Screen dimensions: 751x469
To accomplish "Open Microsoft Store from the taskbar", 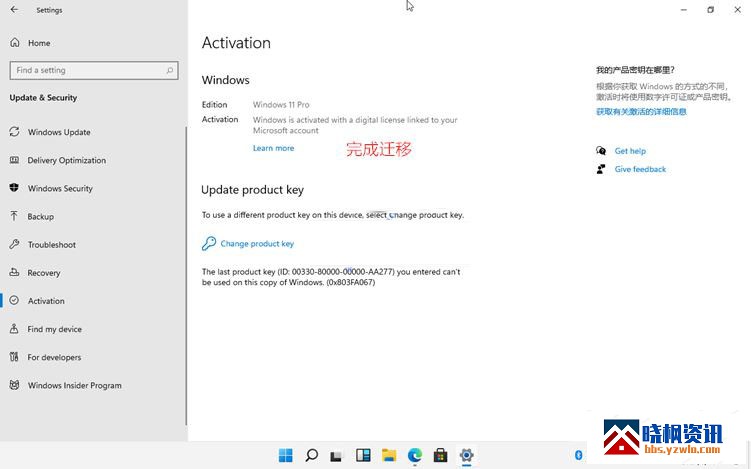I will (x=440, y=455).
